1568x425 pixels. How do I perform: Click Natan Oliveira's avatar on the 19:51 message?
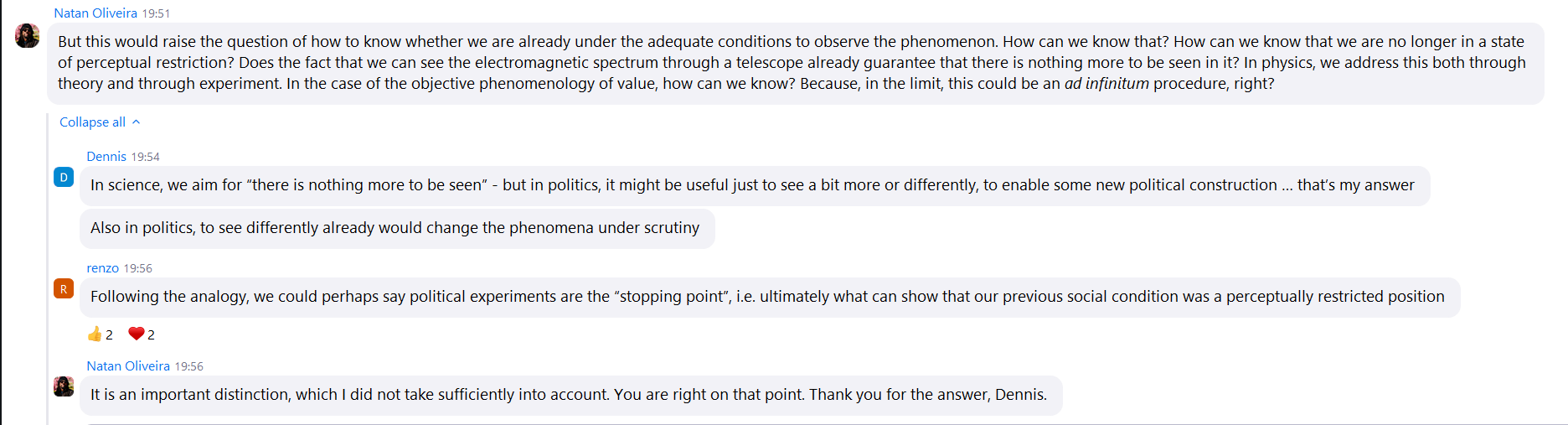[x=28, y=35]
